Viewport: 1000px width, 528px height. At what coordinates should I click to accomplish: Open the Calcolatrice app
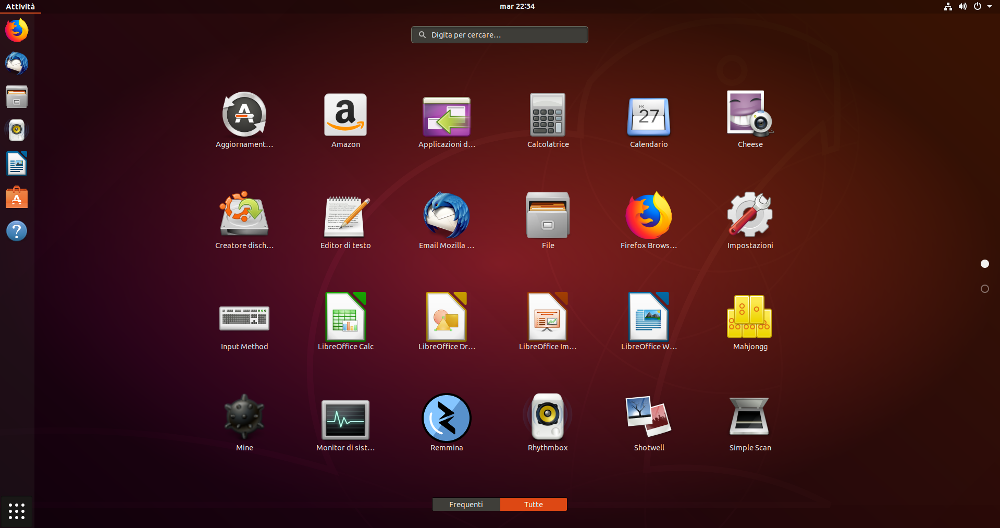tap(547, 115)
